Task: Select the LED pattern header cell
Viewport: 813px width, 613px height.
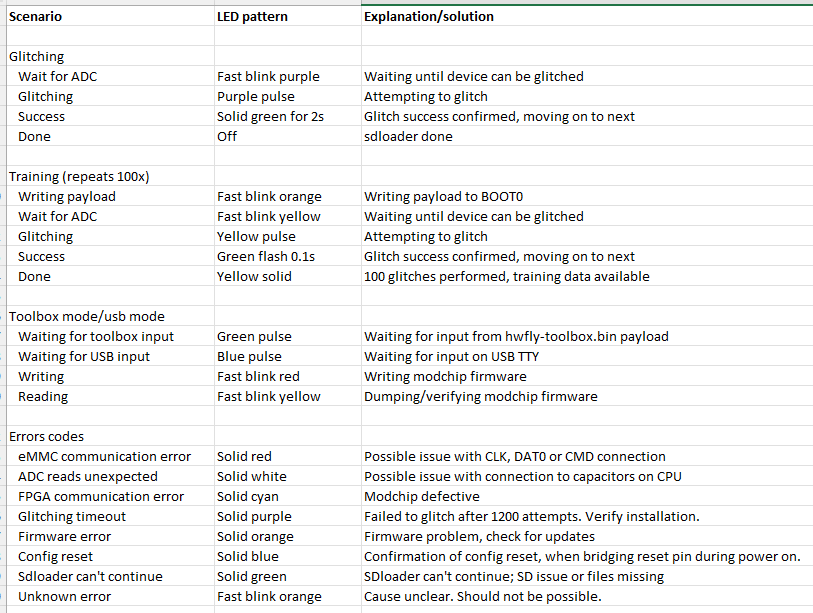Action: pos(288,16)
